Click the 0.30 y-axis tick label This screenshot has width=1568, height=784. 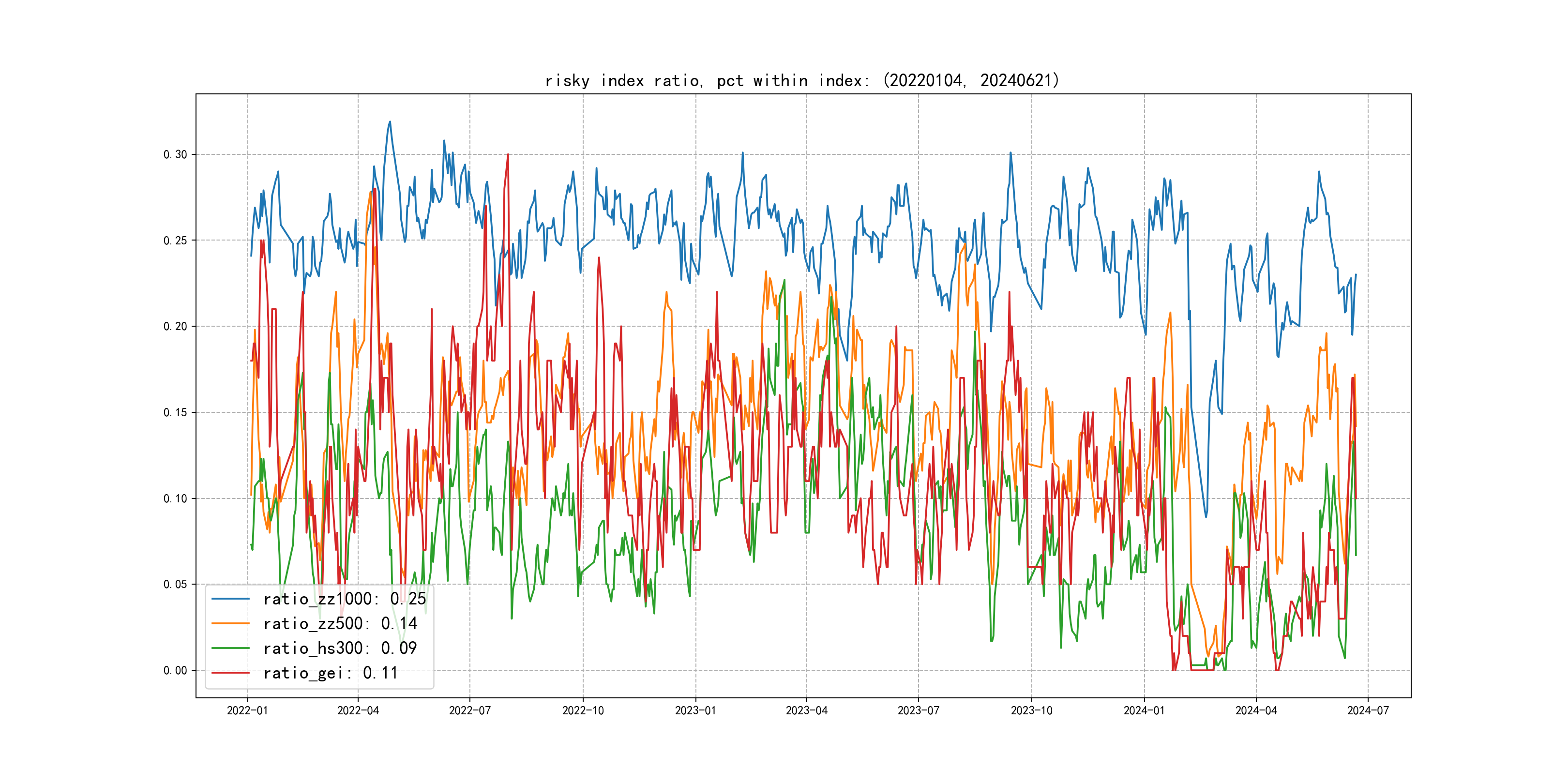175,154
